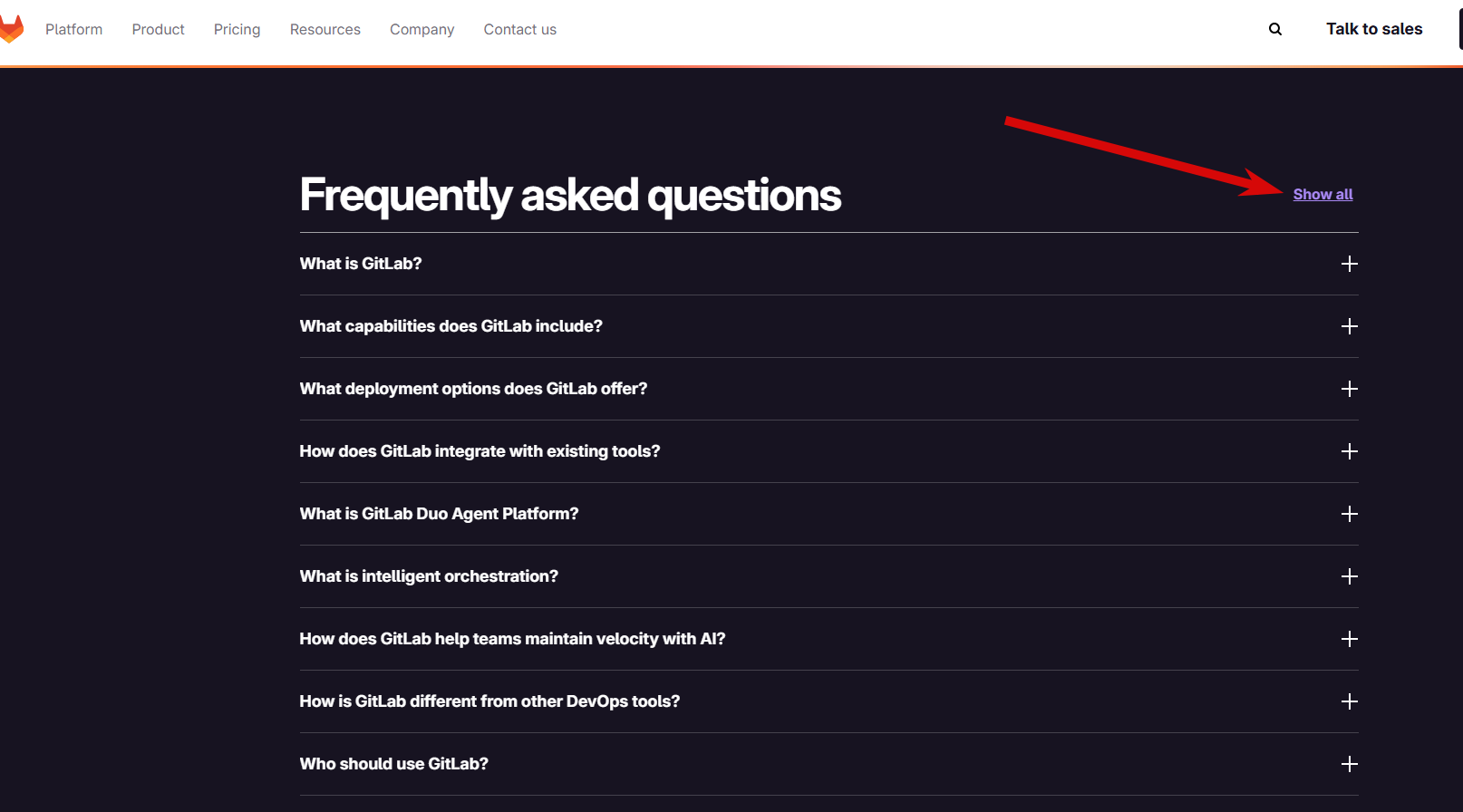Click 'Who should use GitLab?' text
The width and height of the screenshot is (1463, 812).
(393, 764)
